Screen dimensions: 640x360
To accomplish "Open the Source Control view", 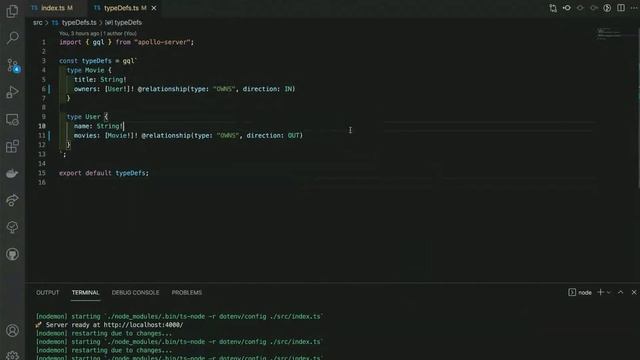I will pos(12,65).
